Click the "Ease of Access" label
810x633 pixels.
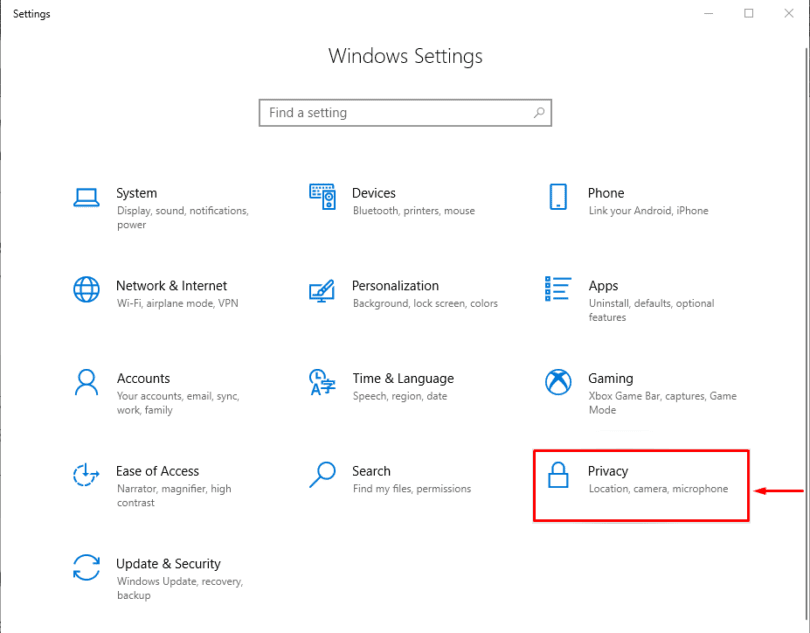(158, 471)
